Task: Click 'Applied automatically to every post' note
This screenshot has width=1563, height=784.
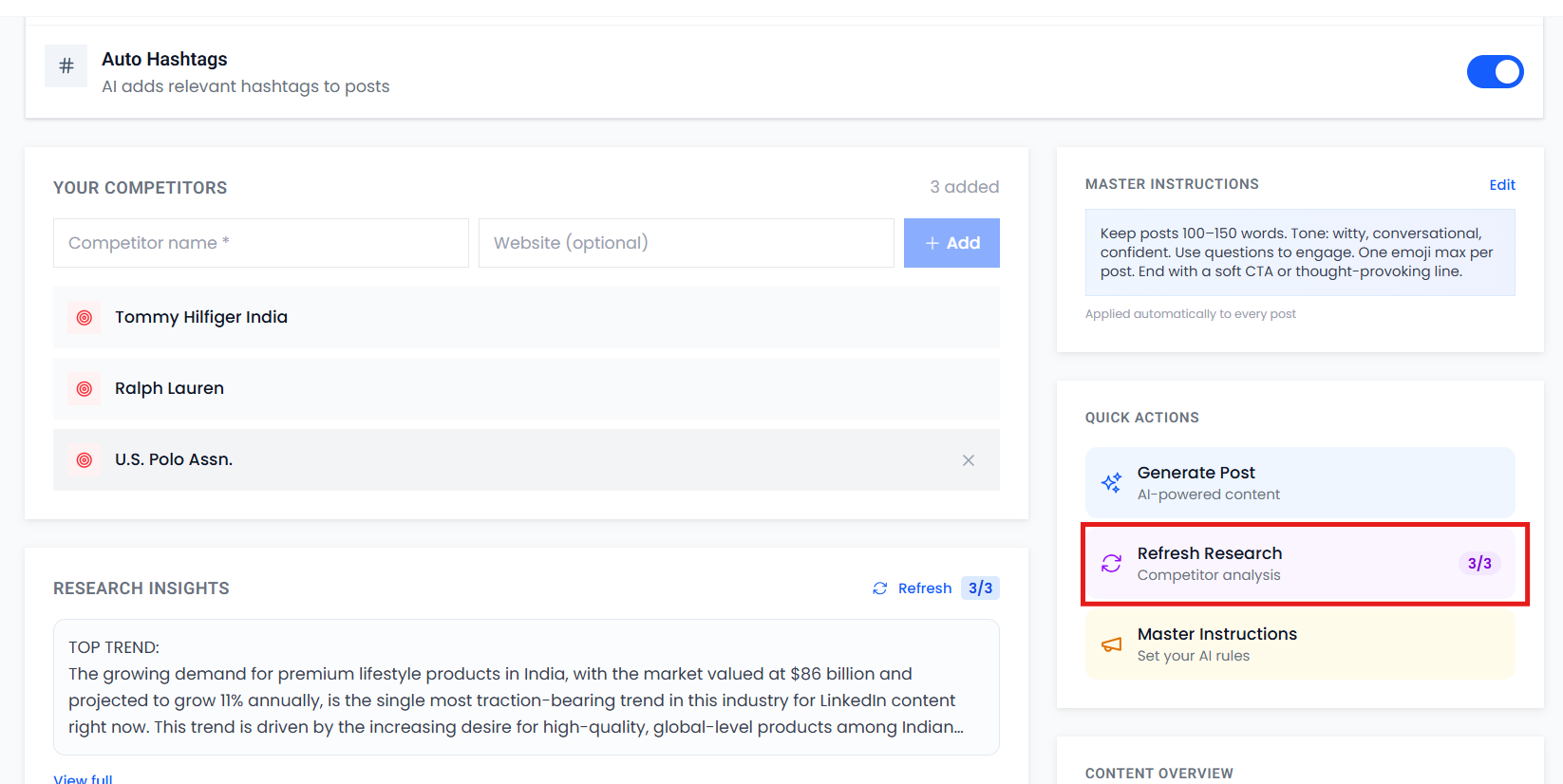Action: [x=1191, y=314]
